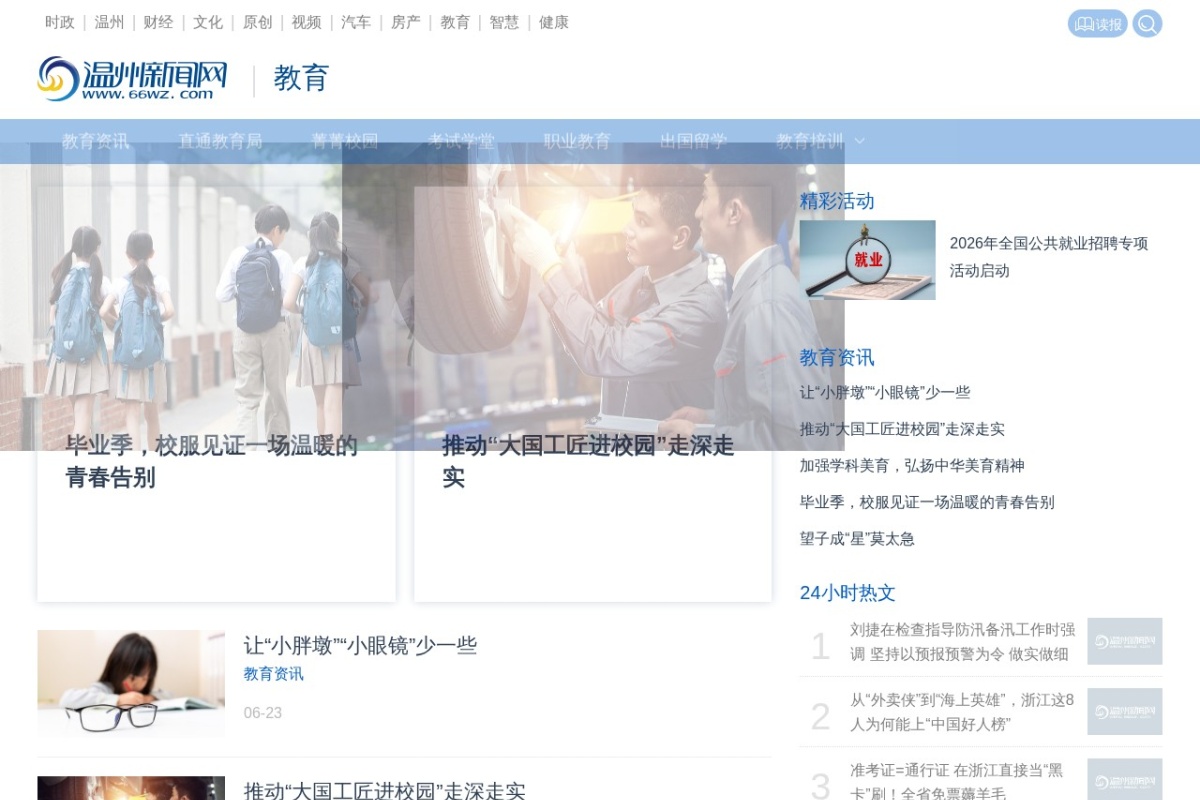The image size is (1200, 800).
Task: Open sidebar link 加强学科美育，弘扬中华美育精神
Action: pyautogui.click(x=912, y=466)
